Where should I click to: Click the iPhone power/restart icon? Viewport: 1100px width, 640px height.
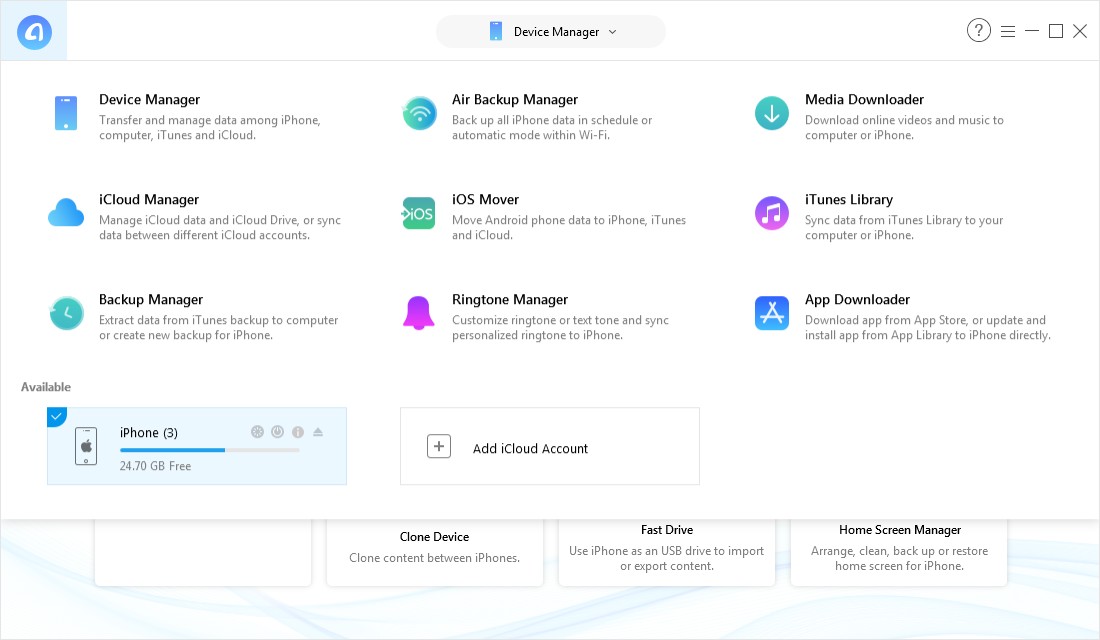pyautogui.click(x=277, y=432)
